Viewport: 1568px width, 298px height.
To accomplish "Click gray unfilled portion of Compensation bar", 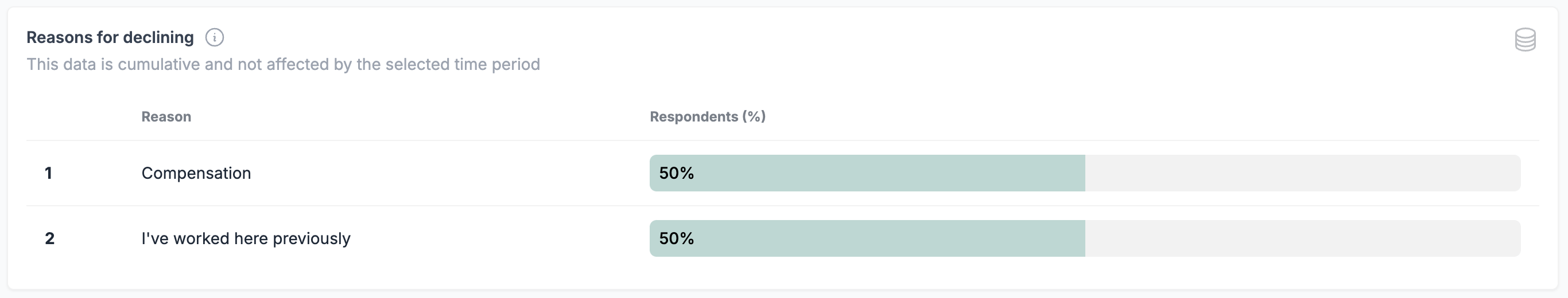I will point(1303,173).
